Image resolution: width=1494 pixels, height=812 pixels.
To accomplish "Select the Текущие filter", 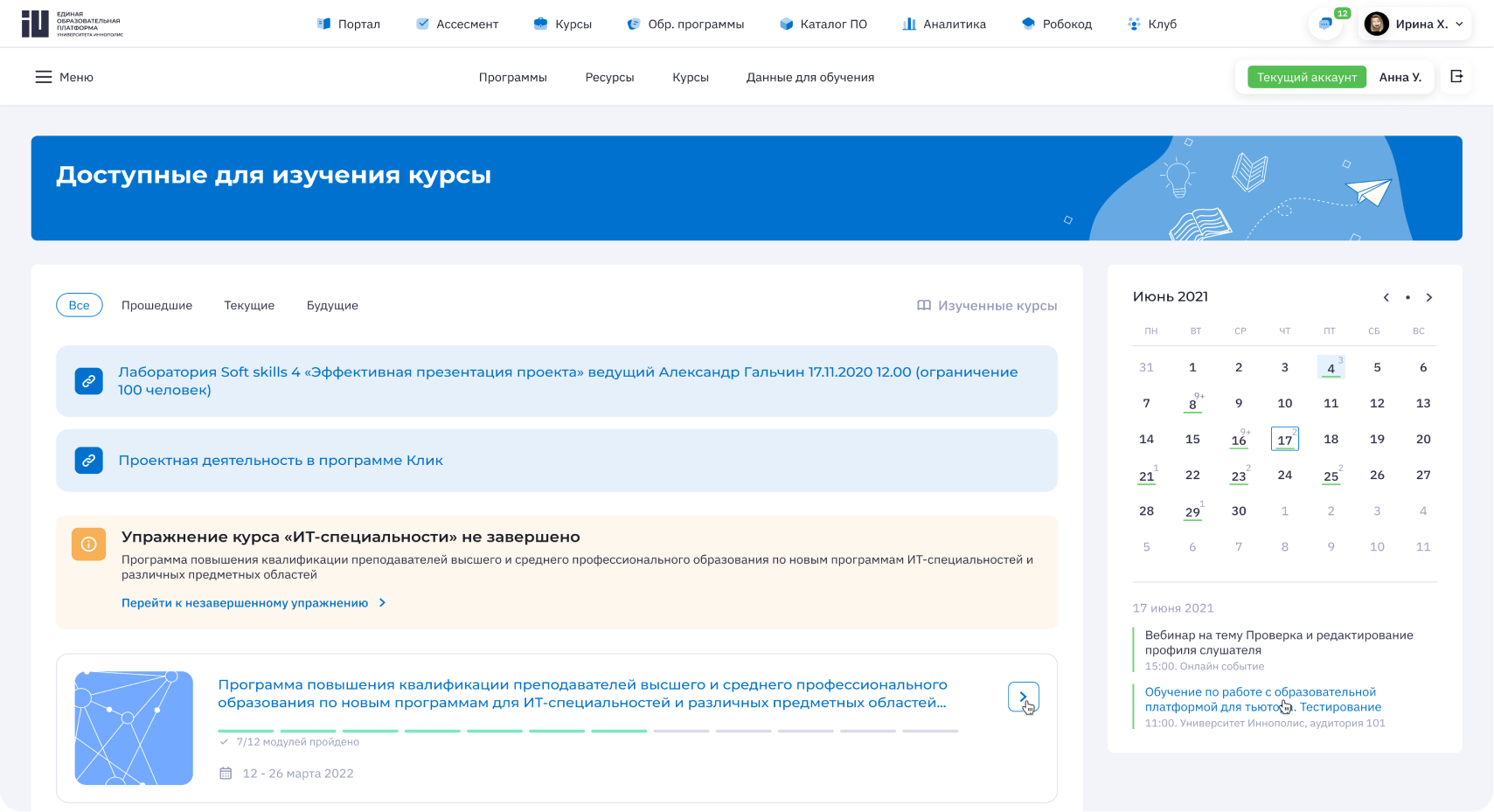I will coord(249,305).
